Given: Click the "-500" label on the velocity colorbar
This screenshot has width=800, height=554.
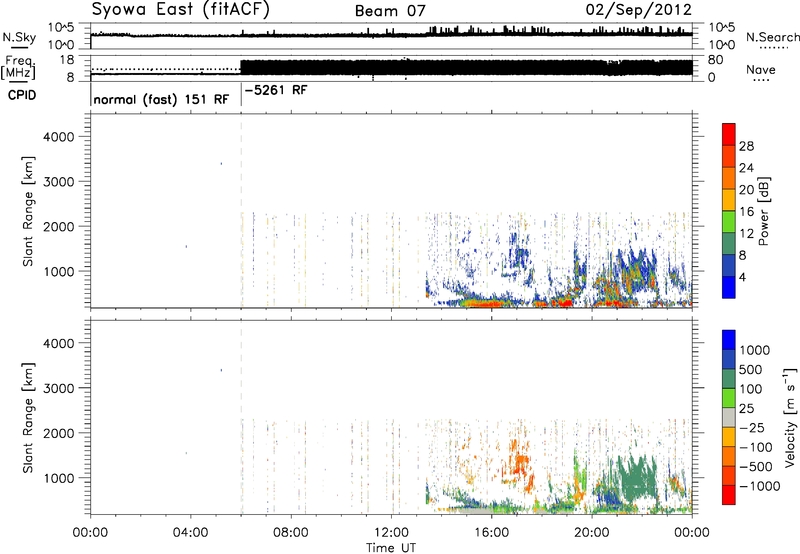Looking at the screenshot, I should 756,466.
